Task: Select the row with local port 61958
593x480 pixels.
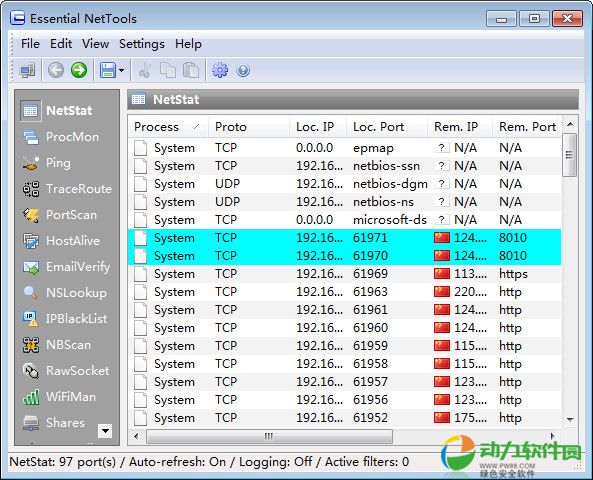Action: click(345, 363)
